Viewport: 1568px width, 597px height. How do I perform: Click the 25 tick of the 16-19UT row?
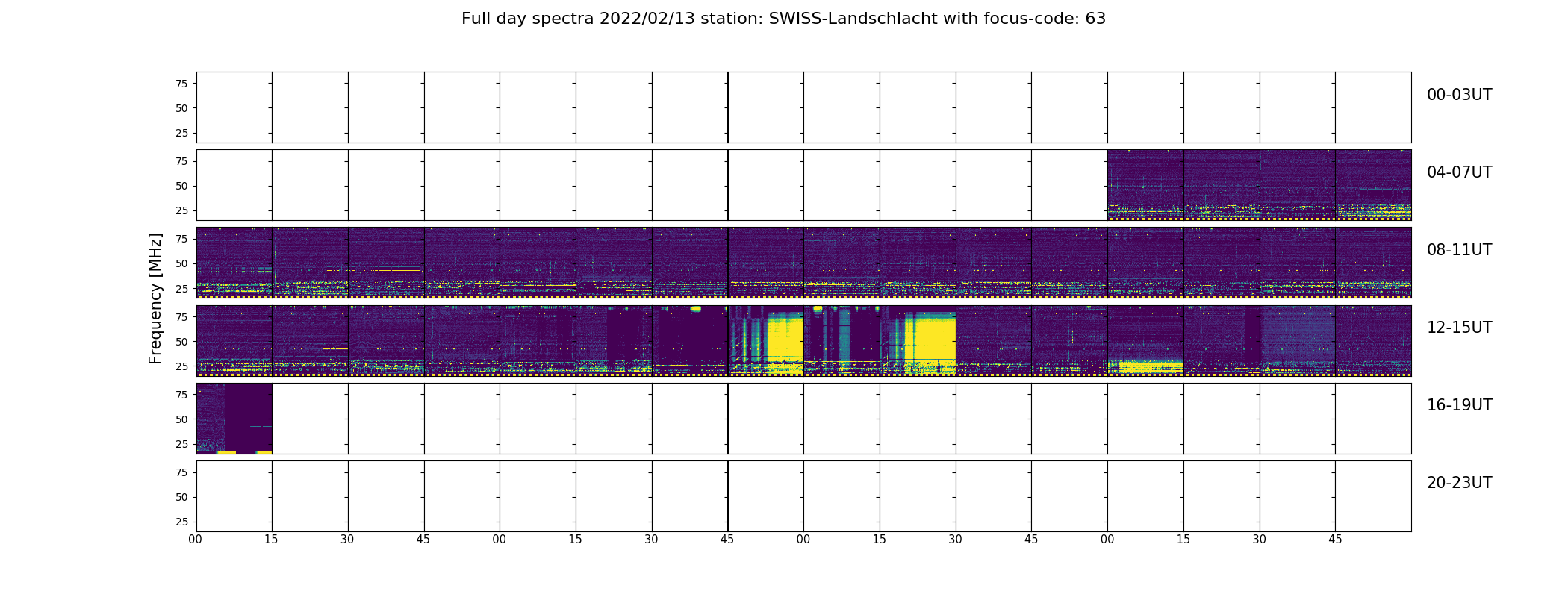(181, 444)
